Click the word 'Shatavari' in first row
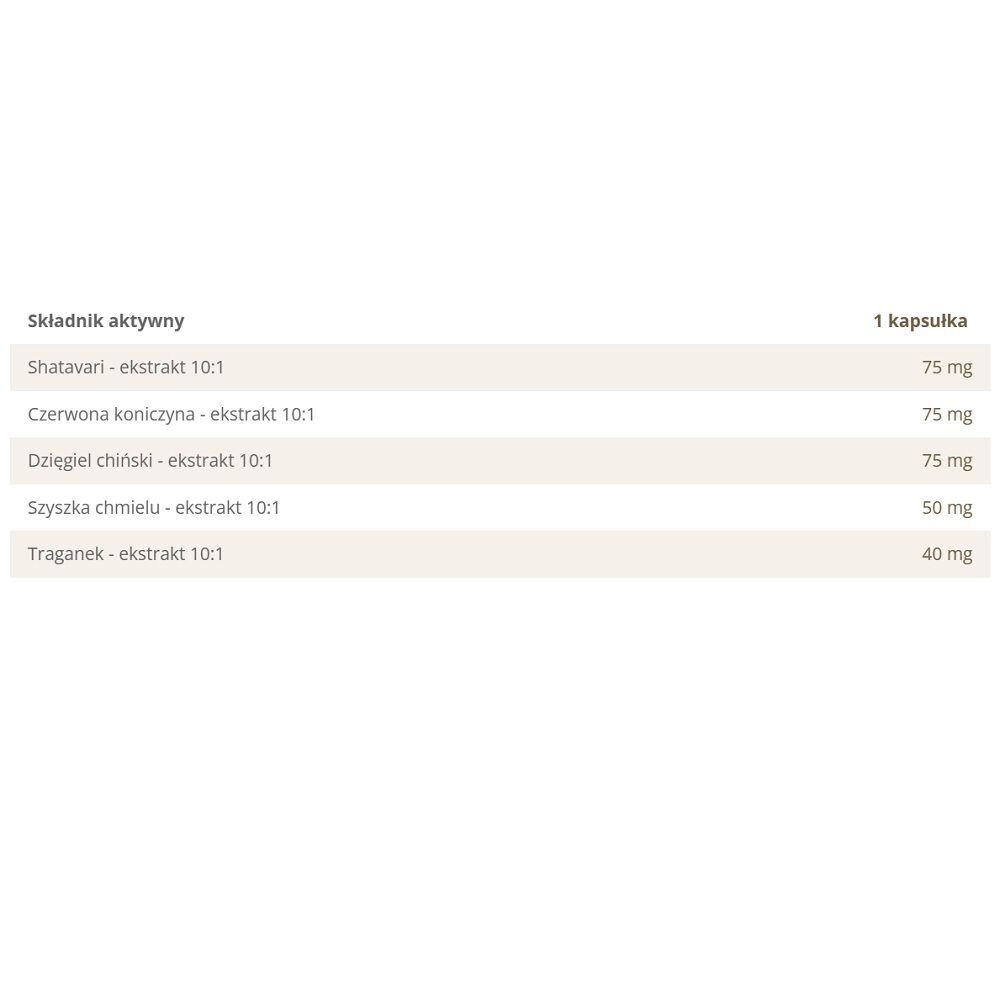The image size is (1000, 1000). (x=66, y=367)
